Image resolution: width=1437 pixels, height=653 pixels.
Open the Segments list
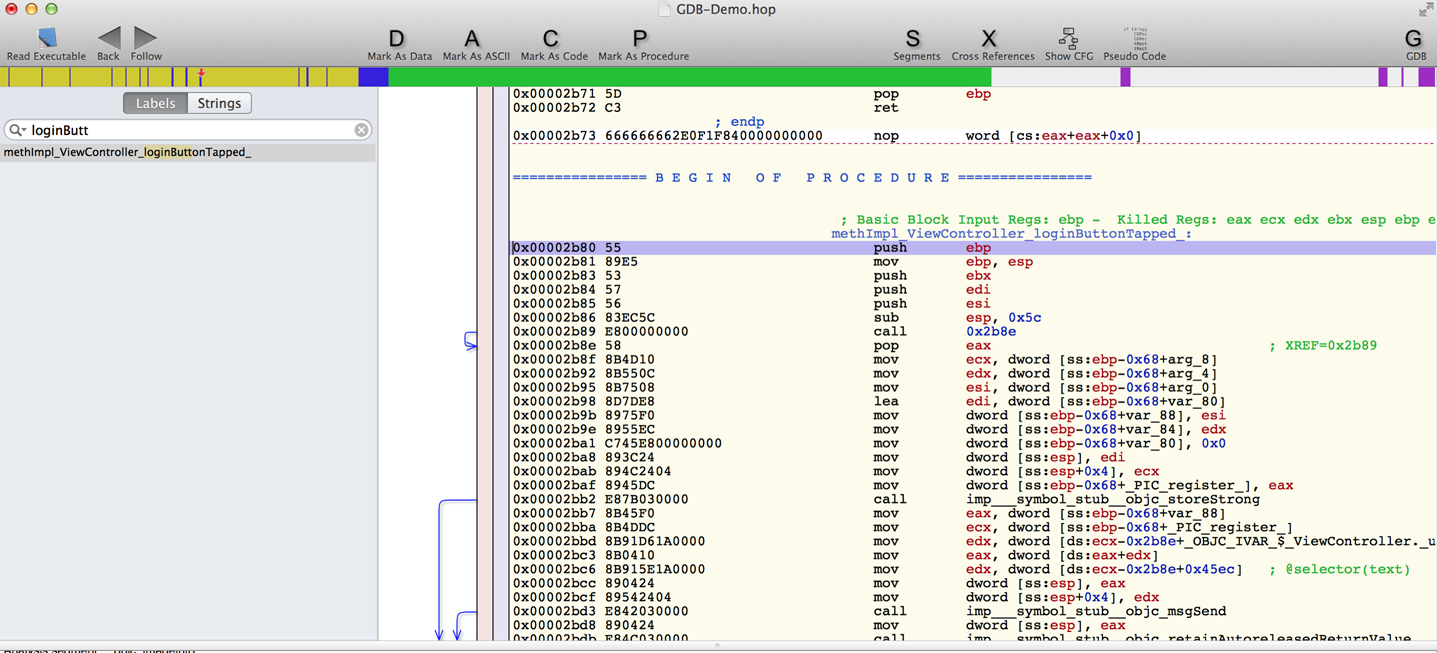[x=914, y=39]
